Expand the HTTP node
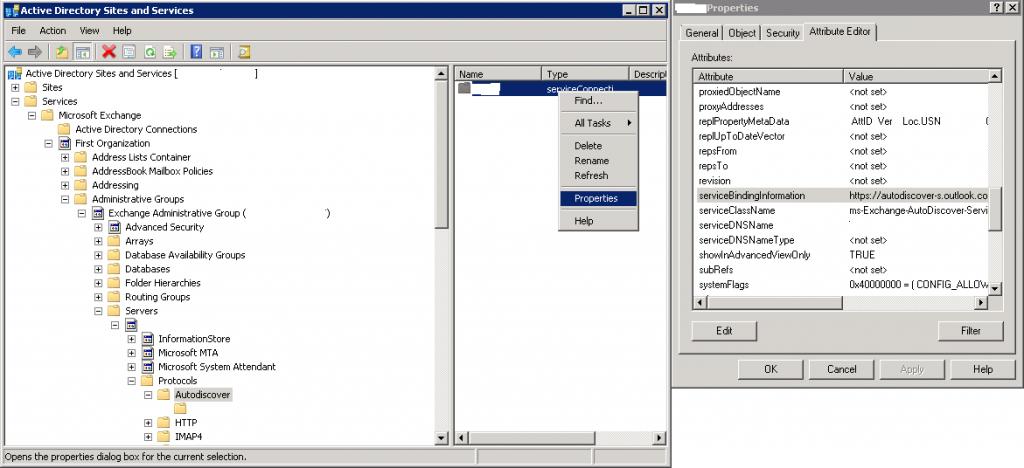The width and height of the screenshot is (1024, 468). (148, 423)
